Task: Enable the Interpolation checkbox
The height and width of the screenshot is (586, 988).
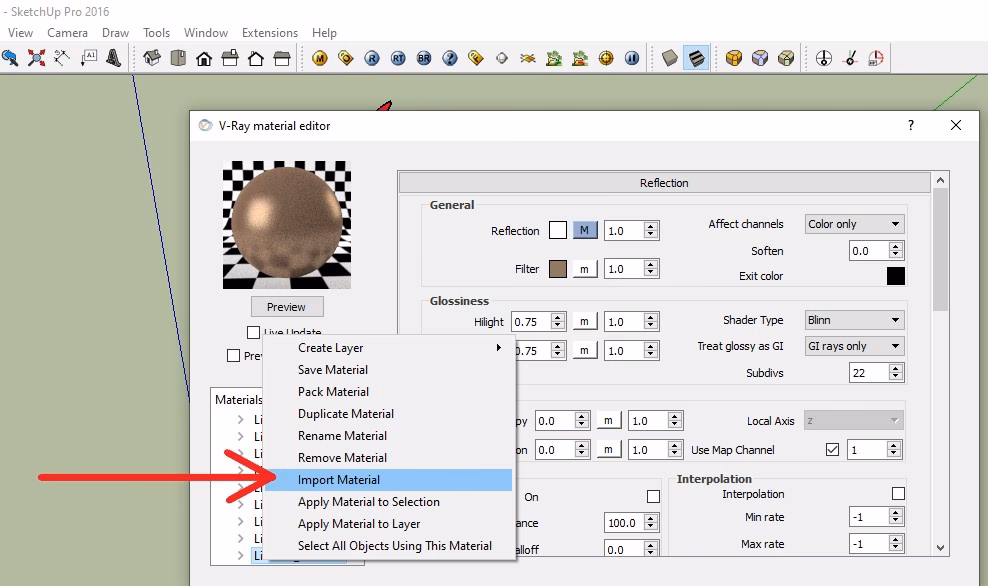Action: coord(899,494)
